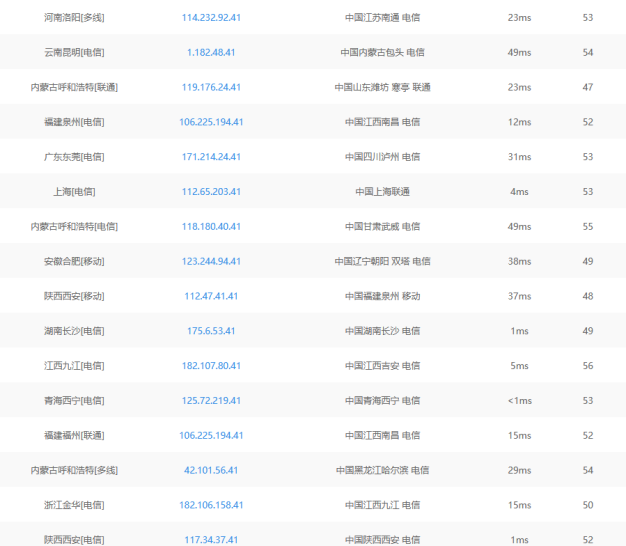The height and width of the screenshot is (546, 626).
Task: Select node name 广东东莞[电信]
Action: (x=74, y=157)
